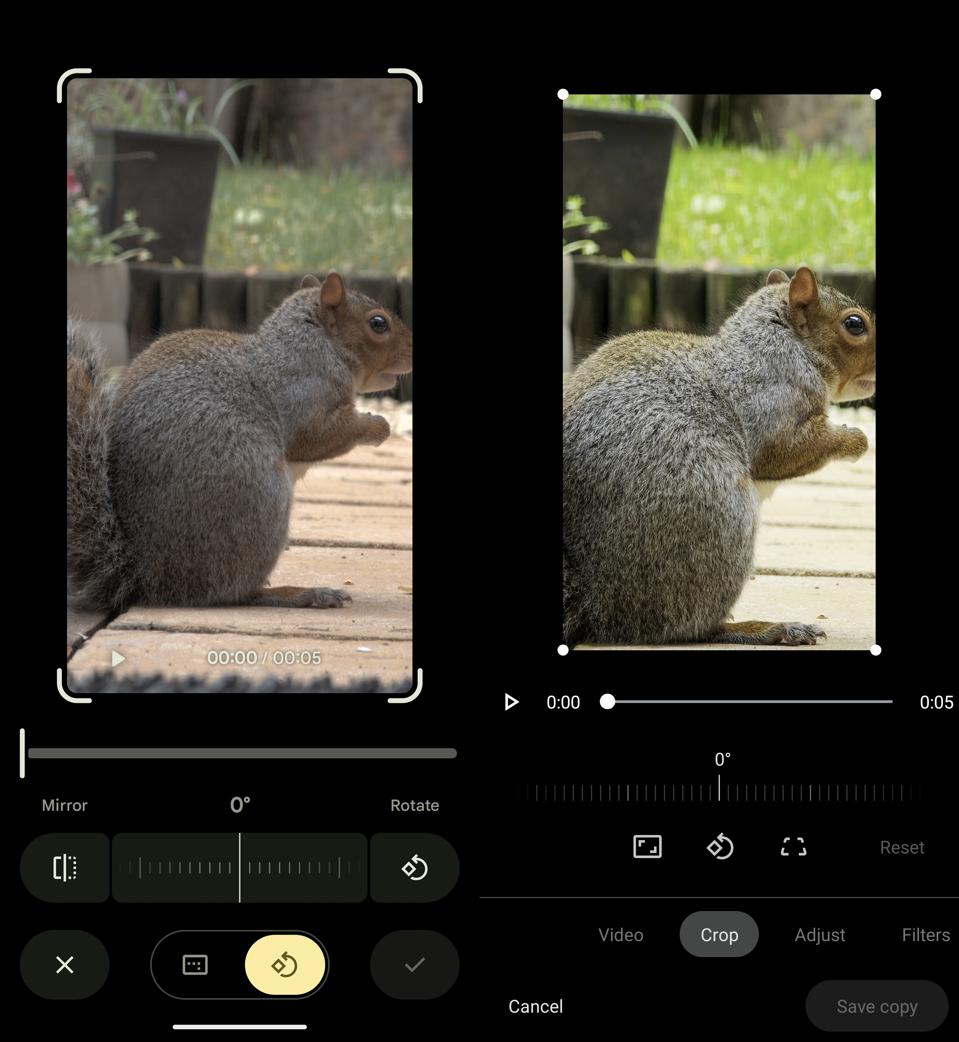Image resolution: width=959 pixels, height=1042 pixels.
Task: Tap the Rotate button in left editor
Action: (414, 867)
